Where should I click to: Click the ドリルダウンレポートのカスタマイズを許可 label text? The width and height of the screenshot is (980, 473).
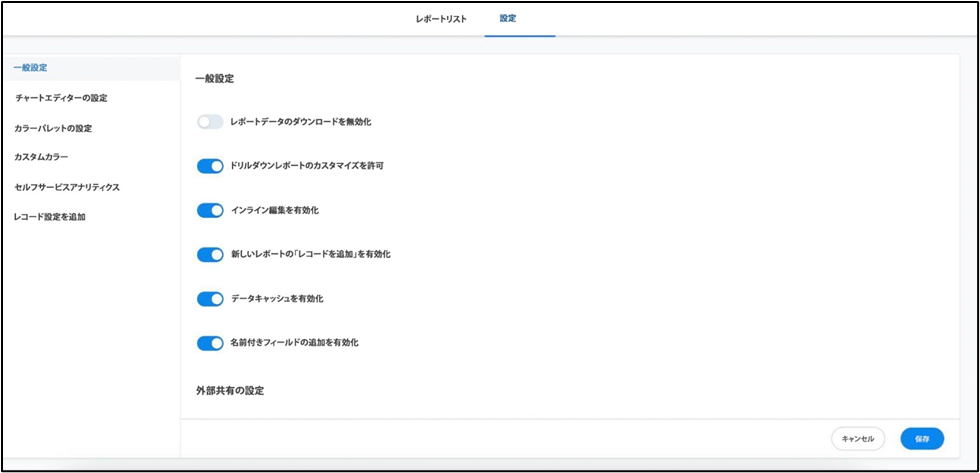pos(307,166)
